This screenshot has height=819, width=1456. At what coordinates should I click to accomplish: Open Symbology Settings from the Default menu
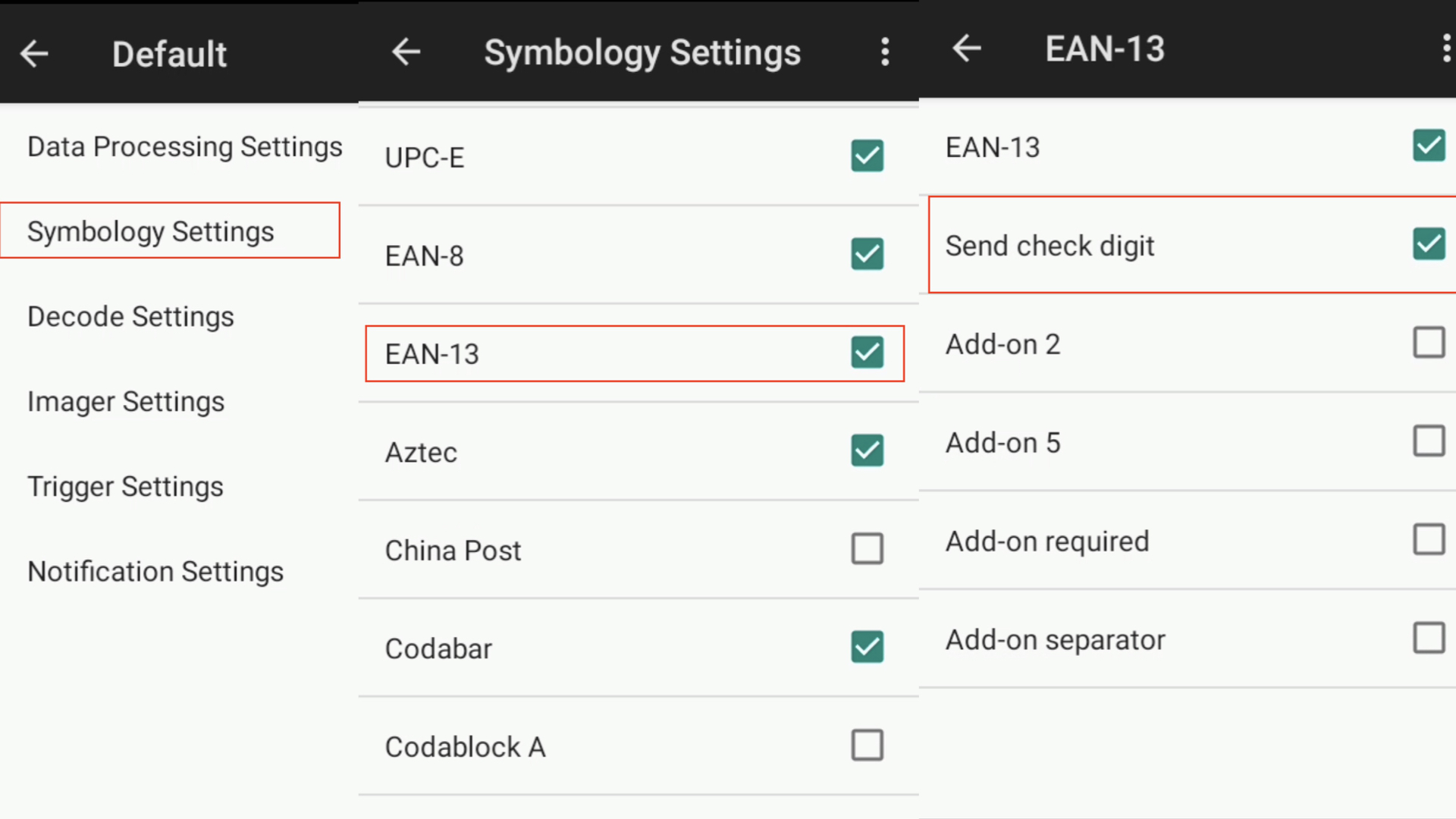click(x=170, y=231)
